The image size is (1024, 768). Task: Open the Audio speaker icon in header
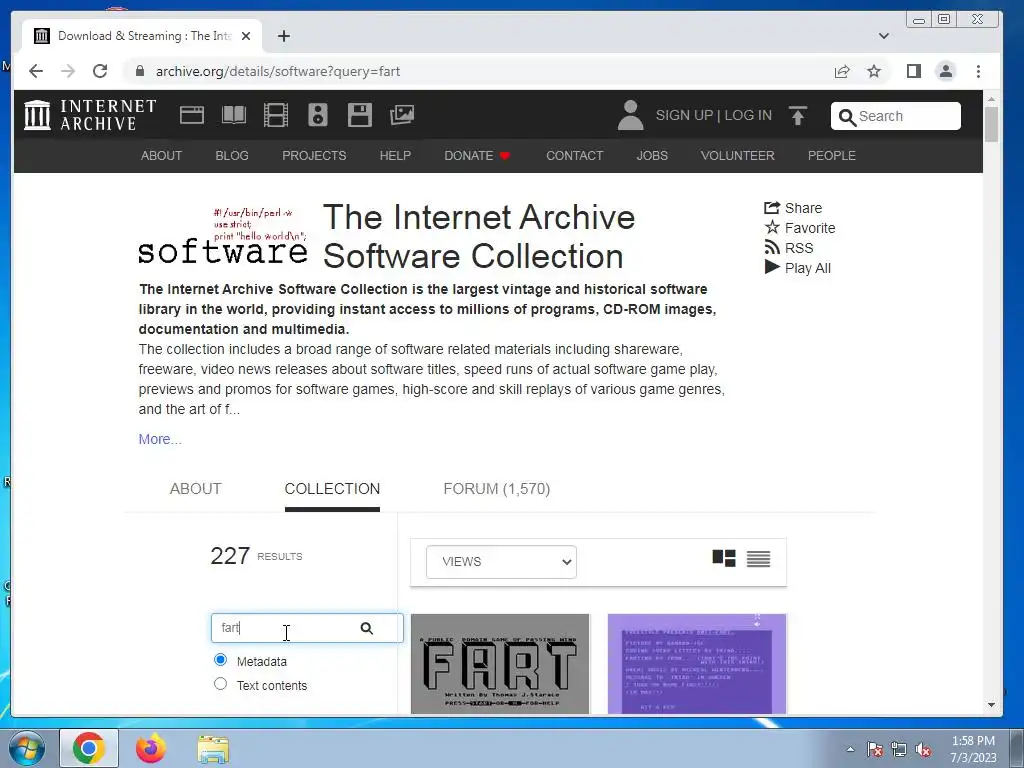318,115
